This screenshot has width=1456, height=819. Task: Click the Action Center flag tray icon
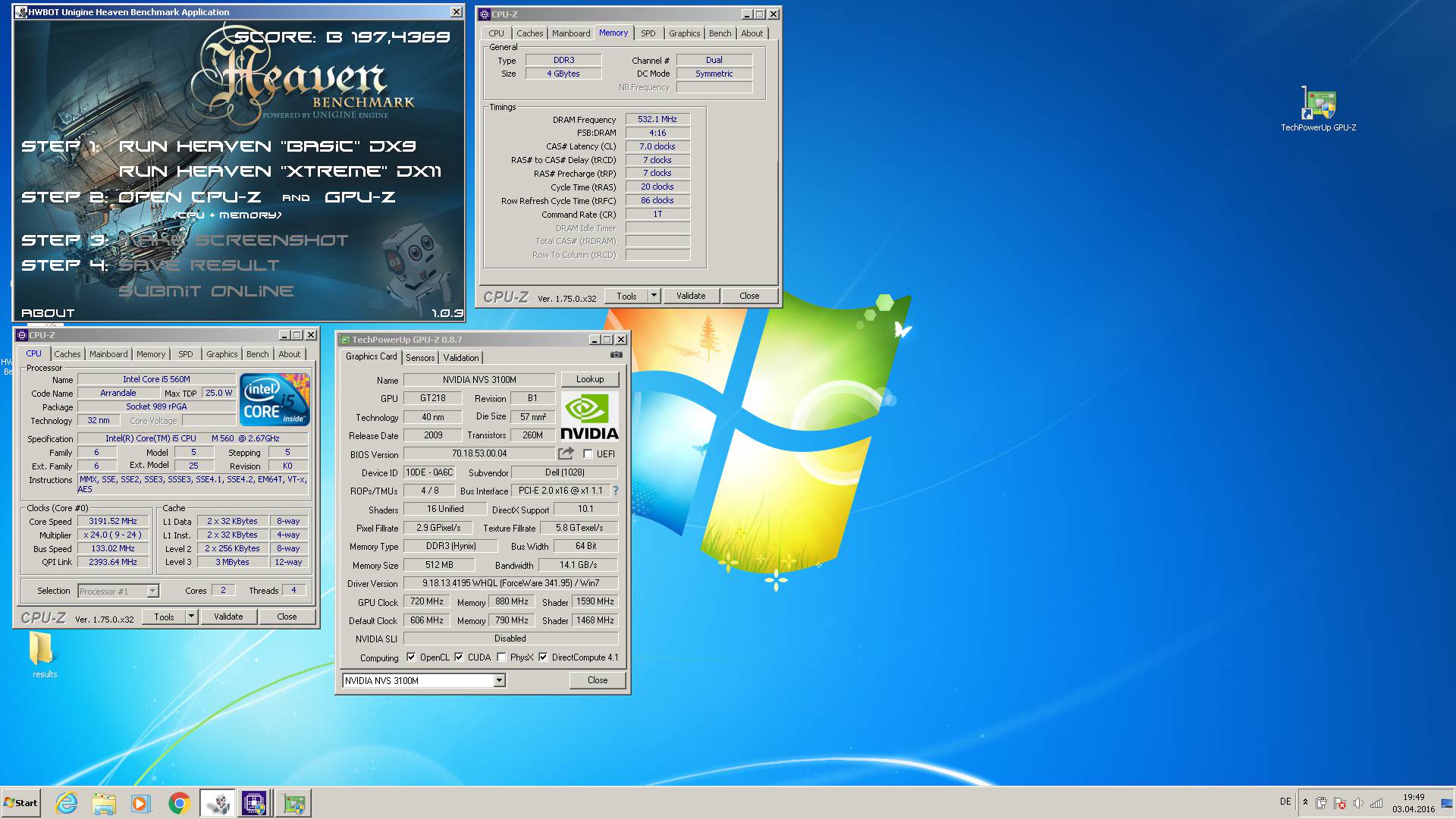[1340, 803]
